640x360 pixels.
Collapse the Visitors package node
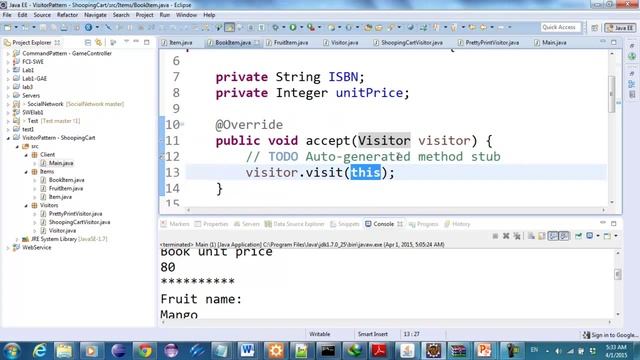pyautogui.click(x=26, y=206)
